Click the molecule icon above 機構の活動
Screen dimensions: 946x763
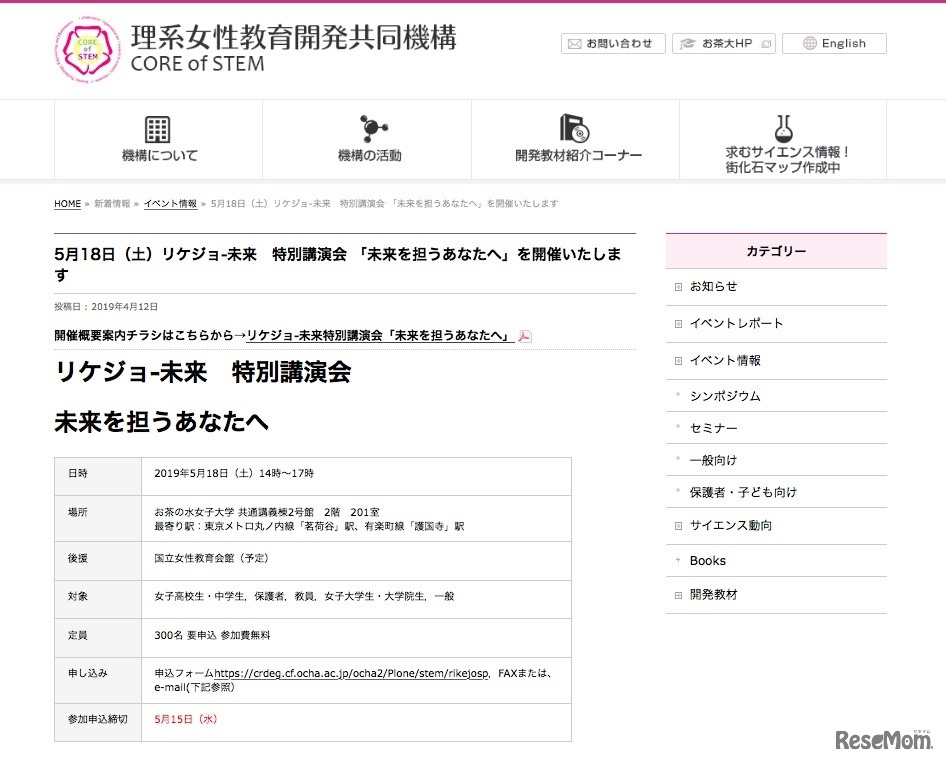point(373,126)
